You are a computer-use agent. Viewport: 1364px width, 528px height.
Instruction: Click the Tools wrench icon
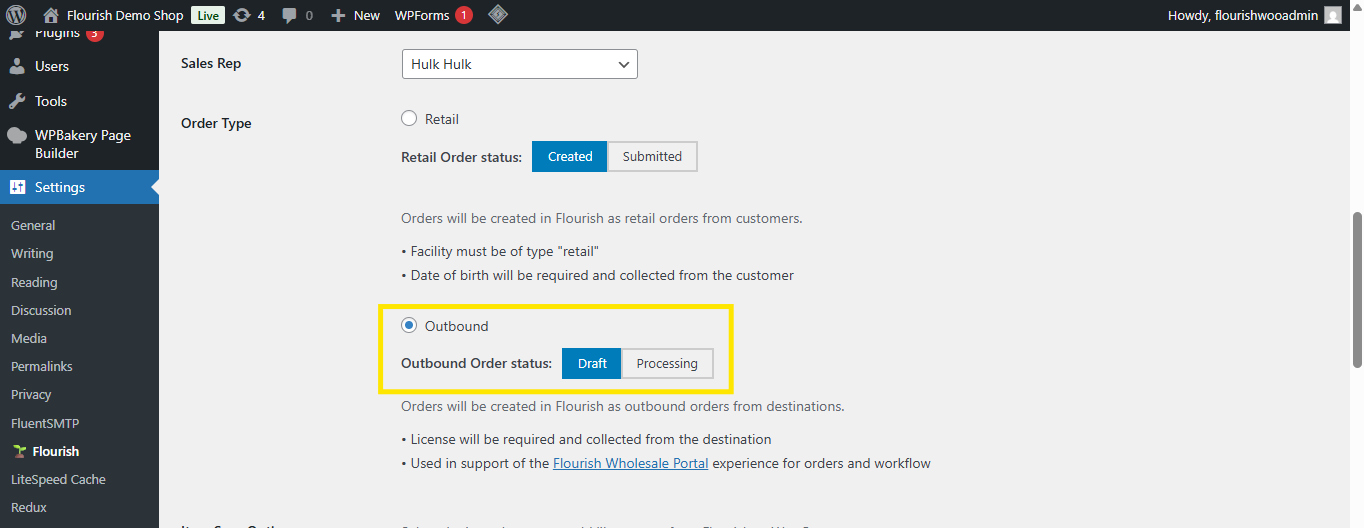coord(17,101)
